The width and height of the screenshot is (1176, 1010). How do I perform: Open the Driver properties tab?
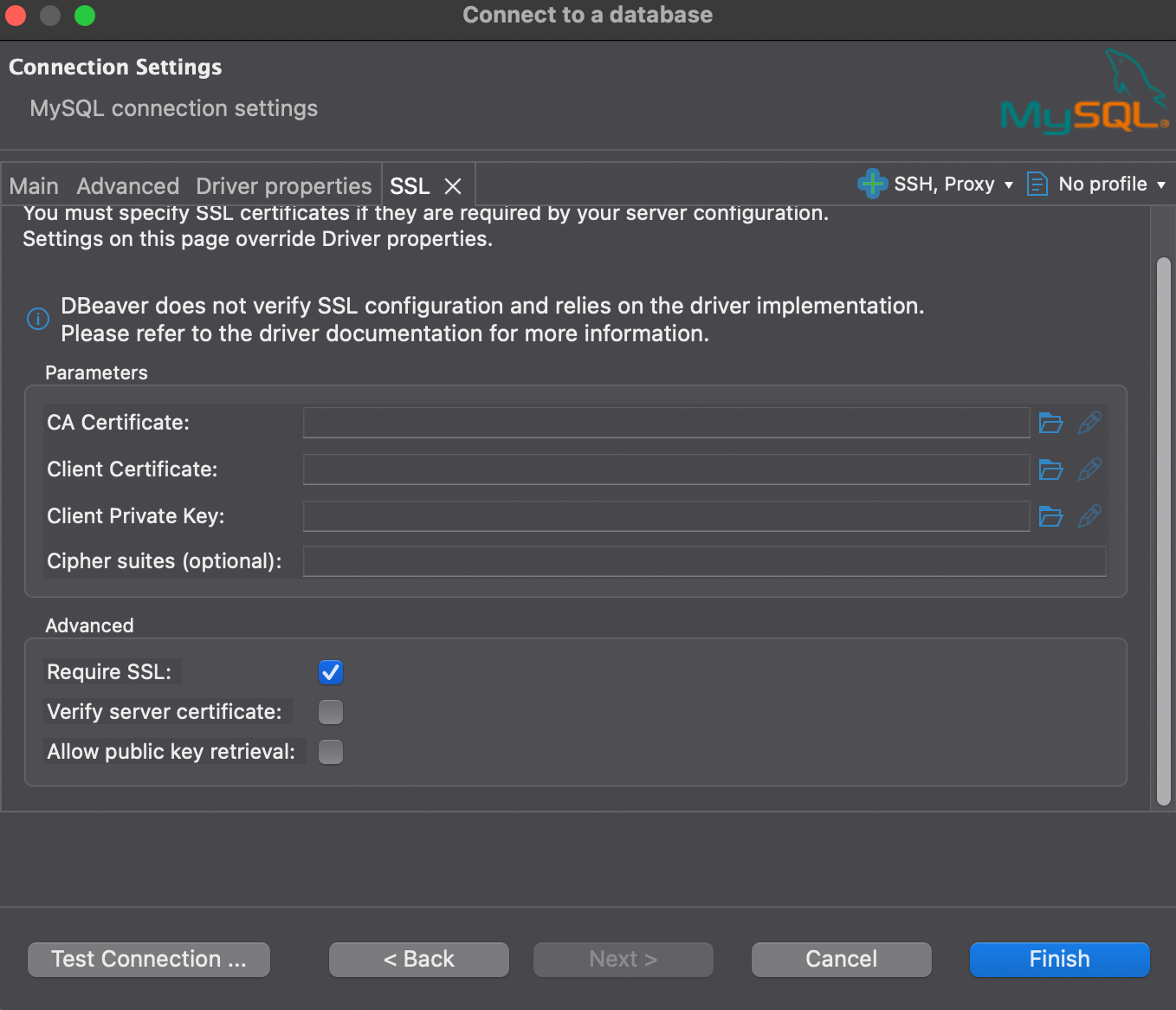pyautogui.click(x=283, y=186)
